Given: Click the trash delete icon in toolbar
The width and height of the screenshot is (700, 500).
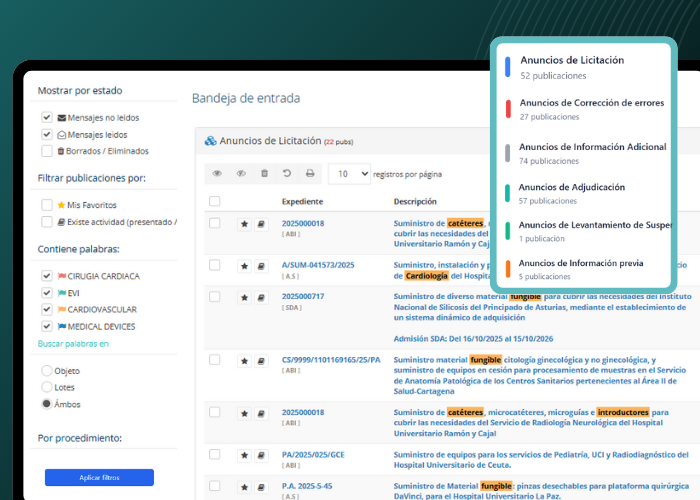Looking at the screenshot, I should click(x=264, y=173).
